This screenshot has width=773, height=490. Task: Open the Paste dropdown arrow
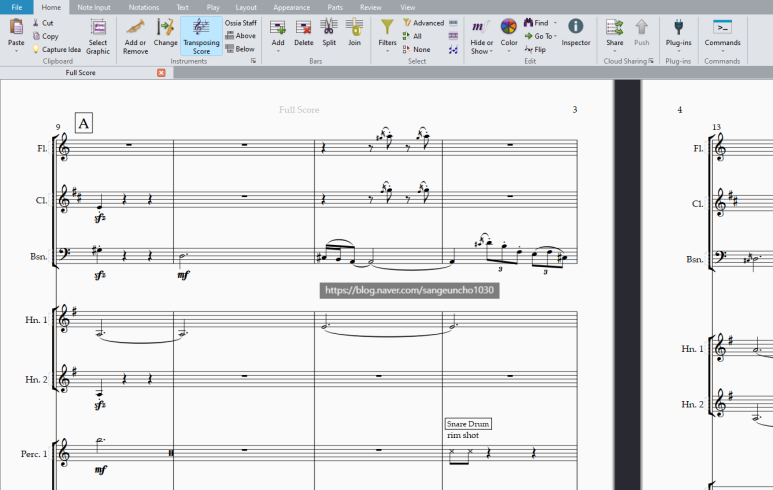tap(16, 51)
